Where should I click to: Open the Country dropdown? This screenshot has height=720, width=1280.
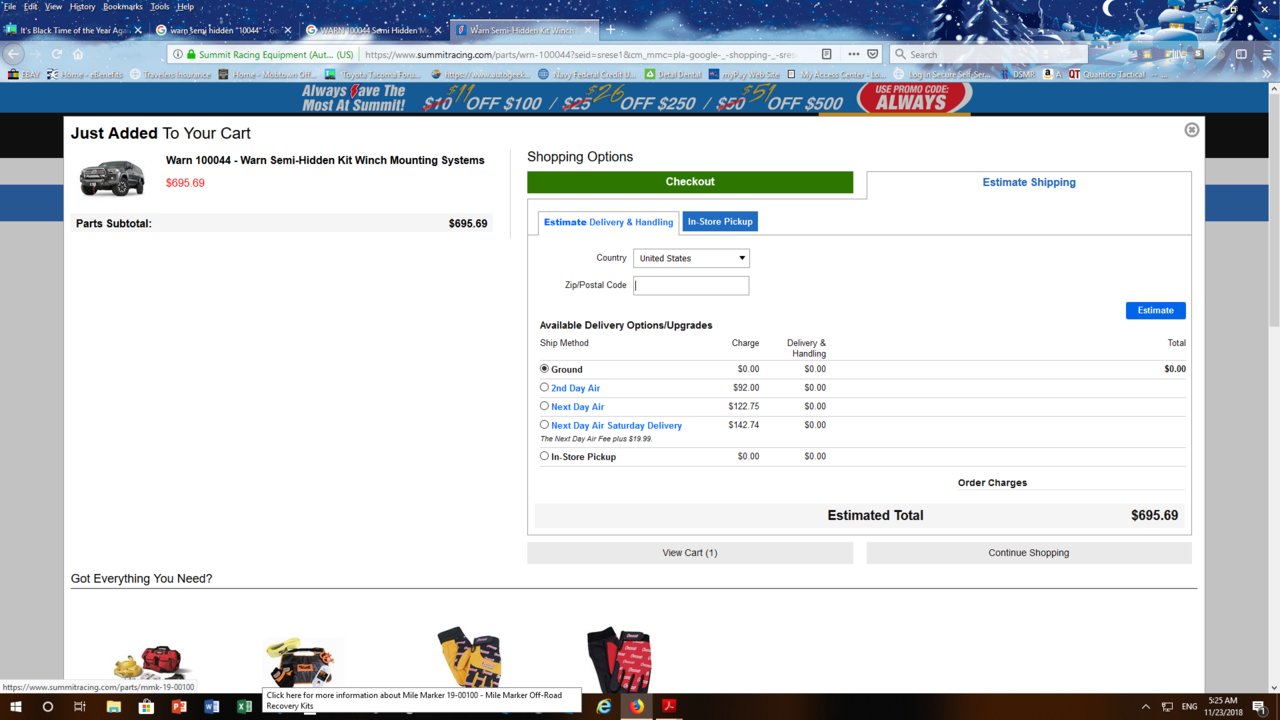[x=691, y=258]
